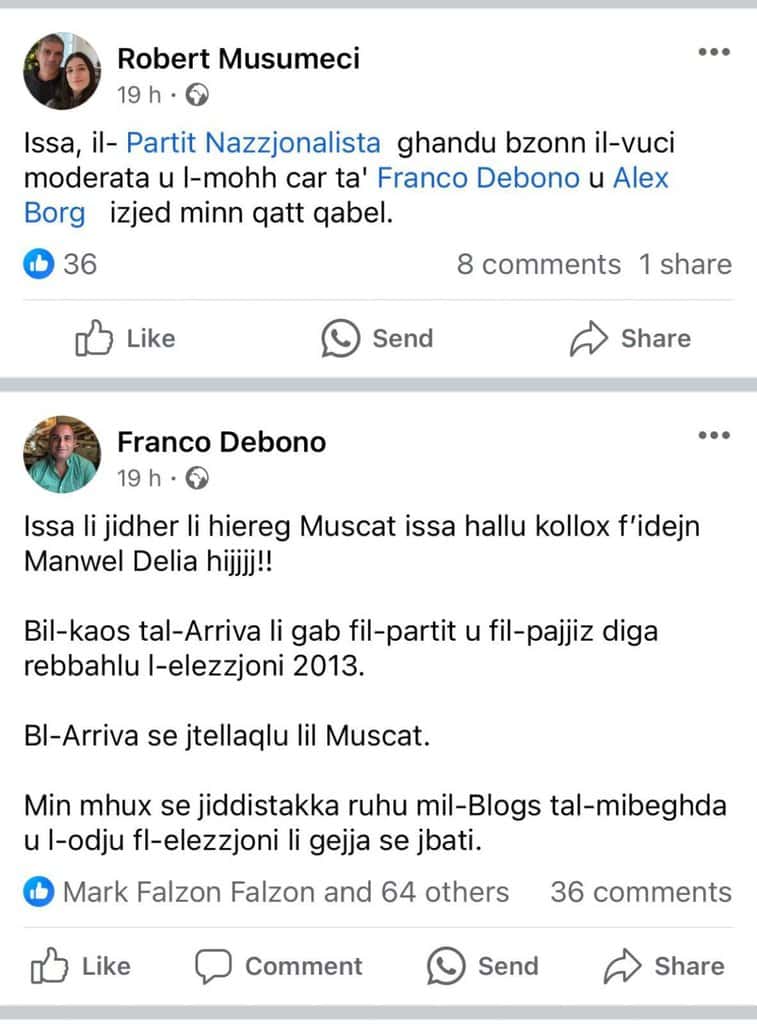Tap Share arrow on Debono's post
Screen dimensions: 757x1024
click(x=622, y=967)
